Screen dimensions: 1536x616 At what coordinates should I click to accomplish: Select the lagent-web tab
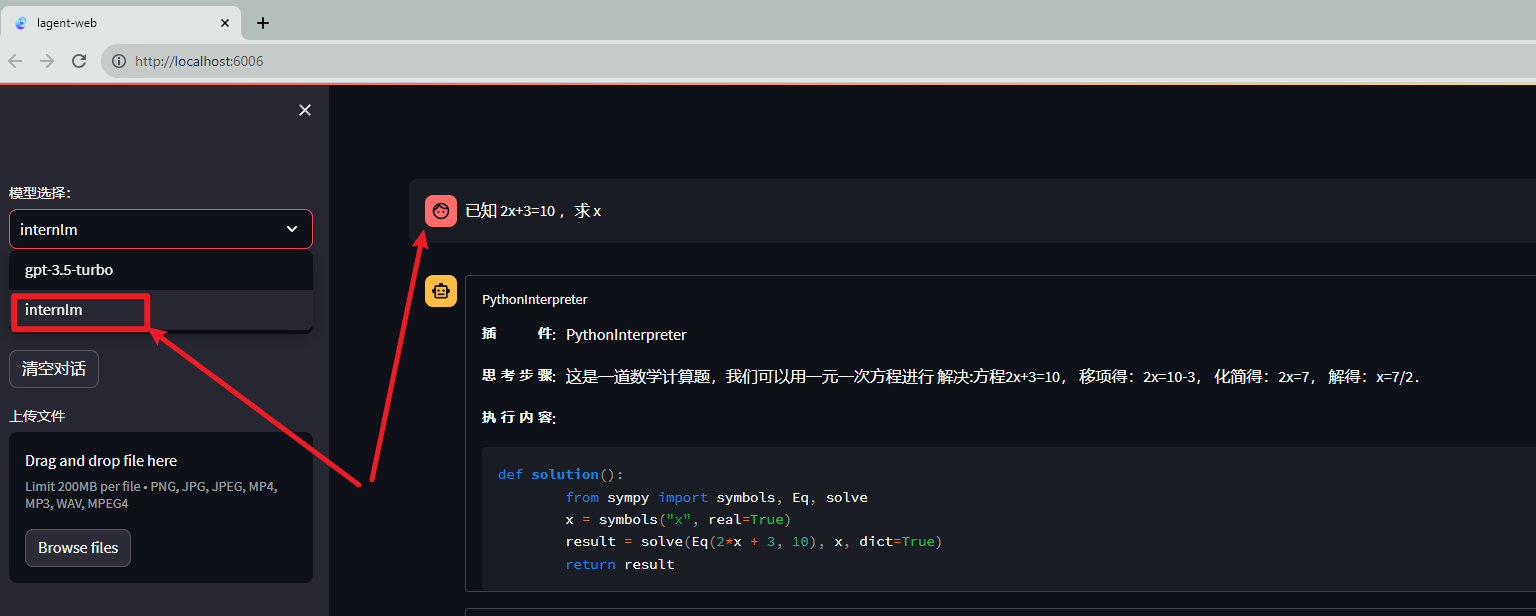pyautogui.click(x=120, y=23)
